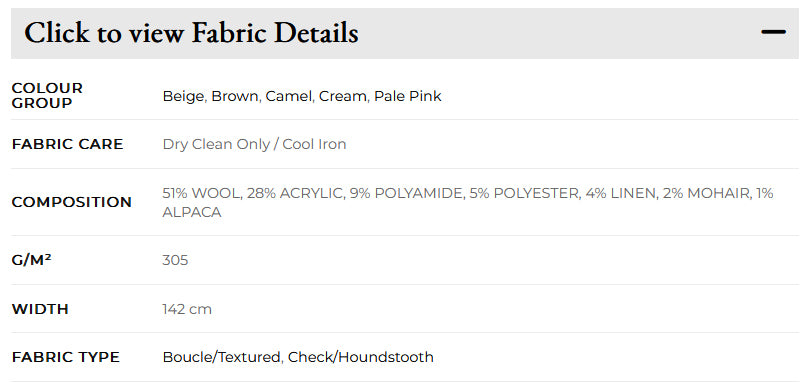Click the ALPACA text in composition
Viewport: 802px width, 387px height.
[192, 212]
